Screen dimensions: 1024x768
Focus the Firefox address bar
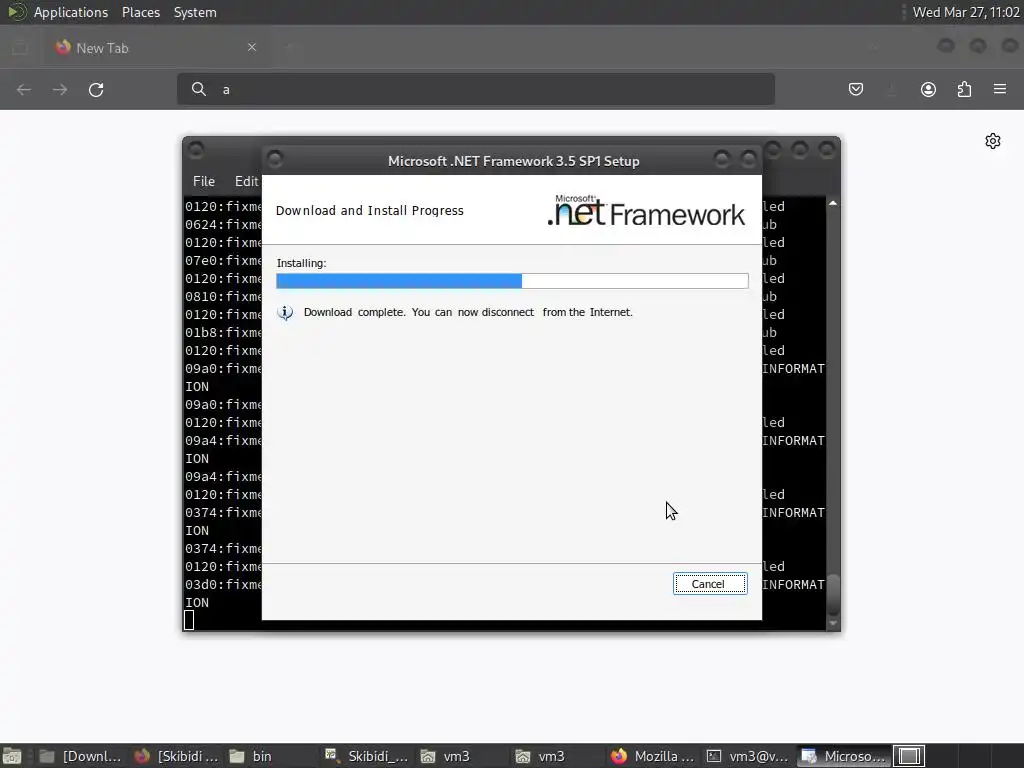[475, 89]
